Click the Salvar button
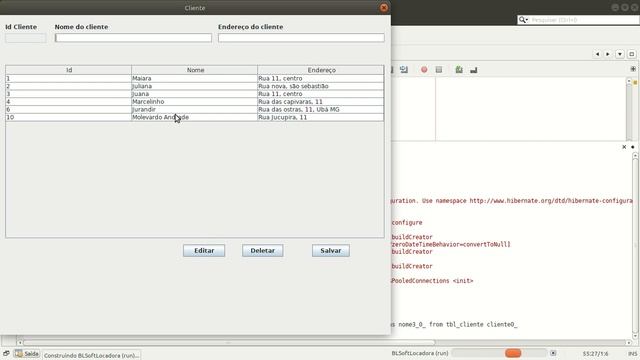640x360 pixels. click(x=331, y=251)
